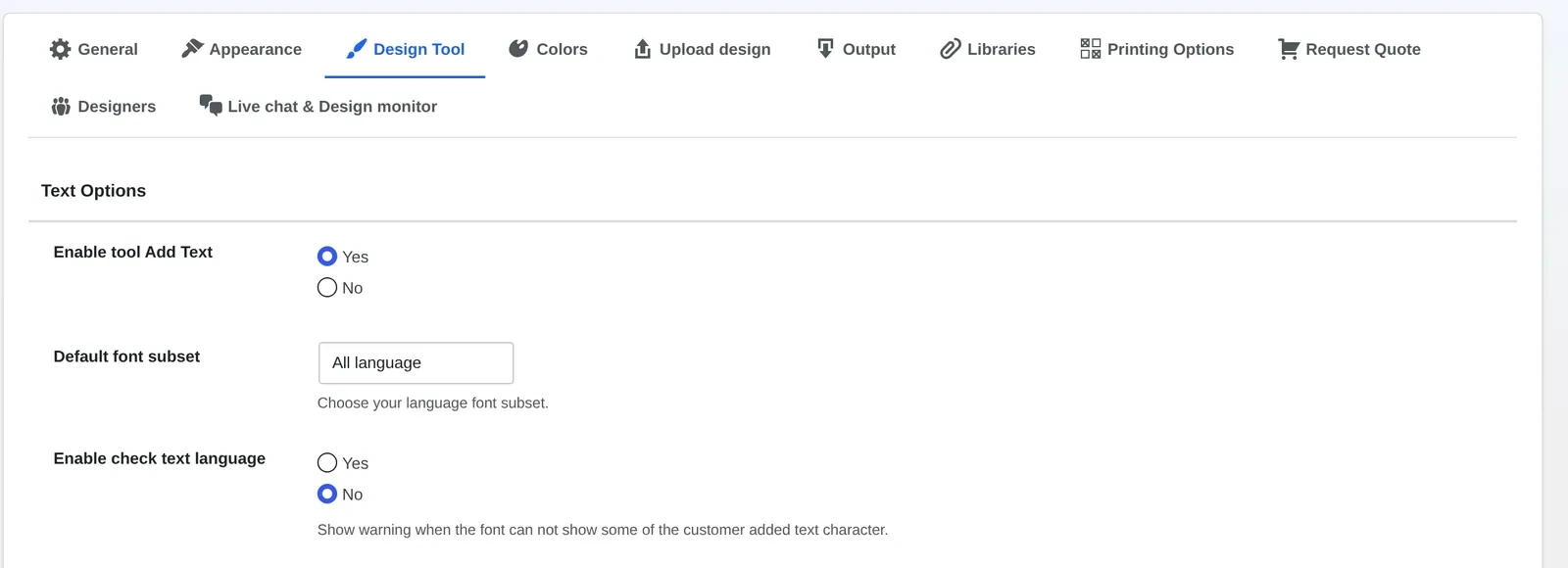Click the Output download icon

click(825, 49)
